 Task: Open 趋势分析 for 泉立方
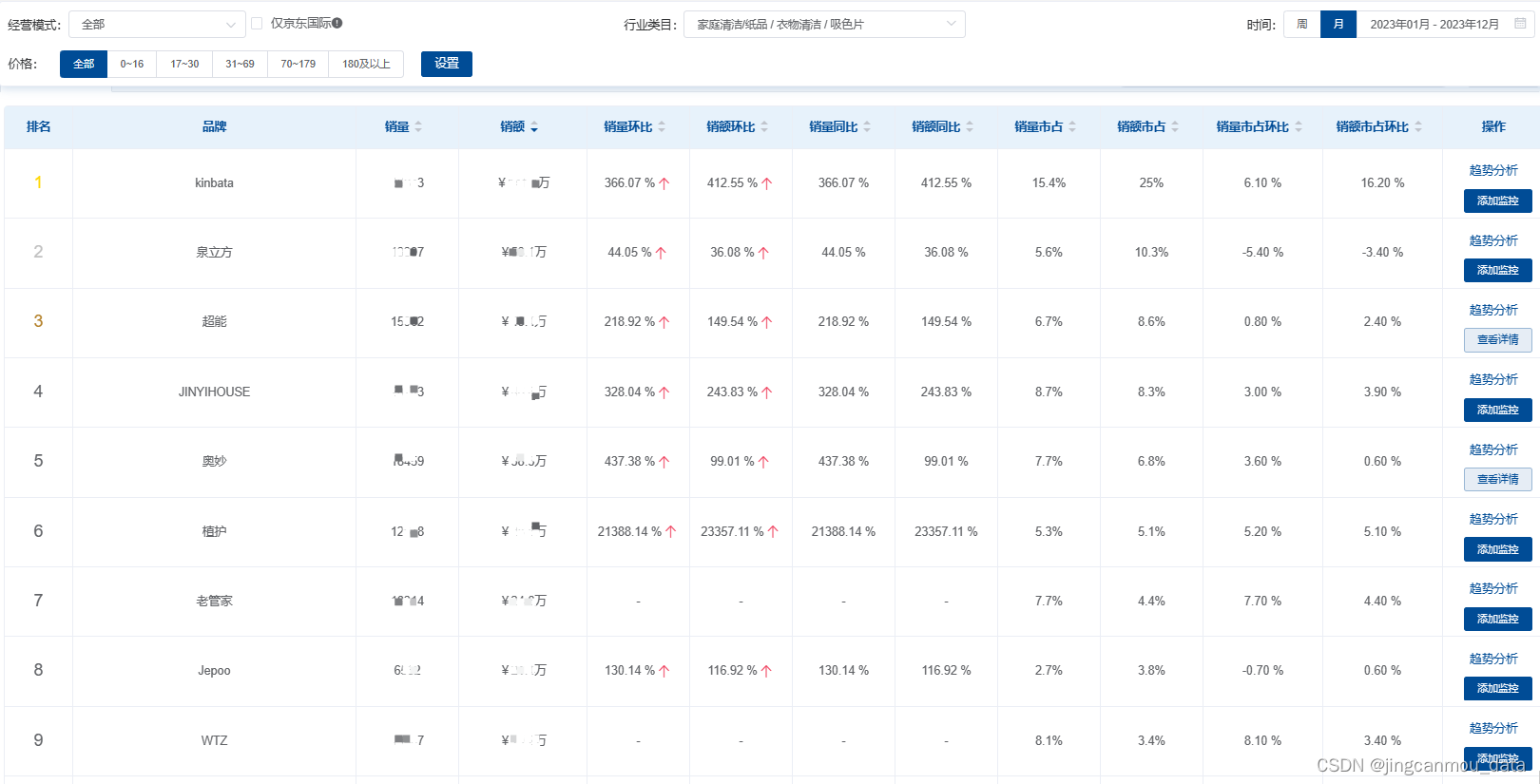coord(1493,240)
